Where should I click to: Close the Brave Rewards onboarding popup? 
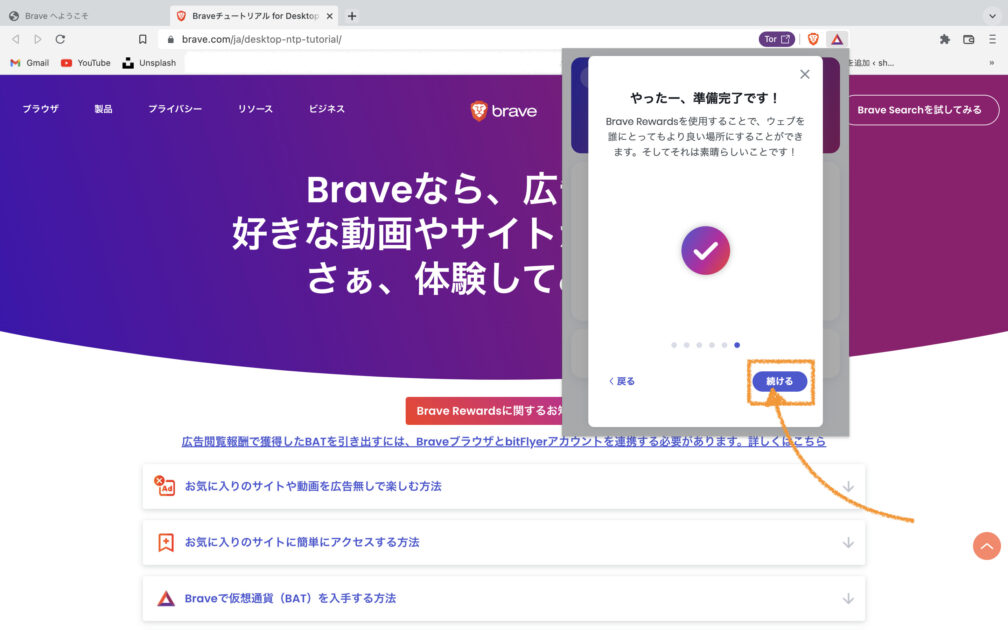coord(805,74)
